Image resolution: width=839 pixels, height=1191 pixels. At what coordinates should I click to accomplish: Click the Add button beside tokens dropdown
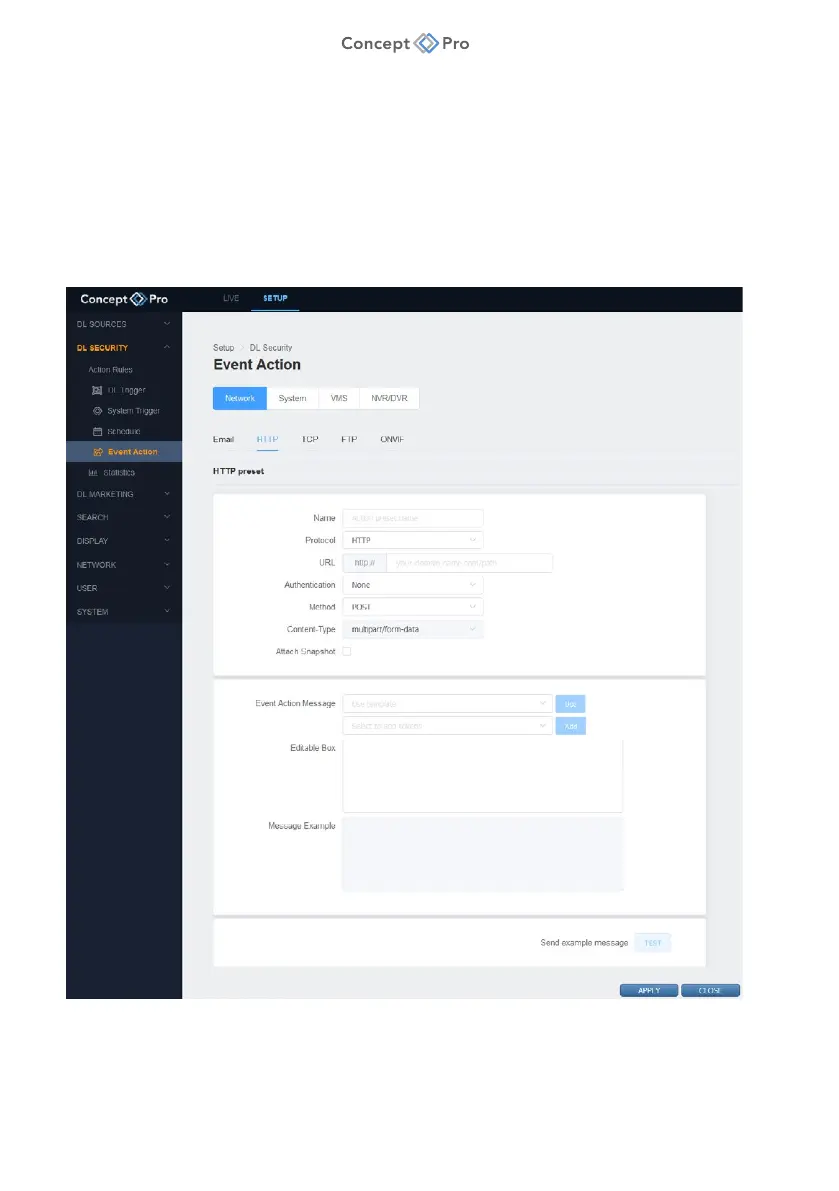click(570, 726)
